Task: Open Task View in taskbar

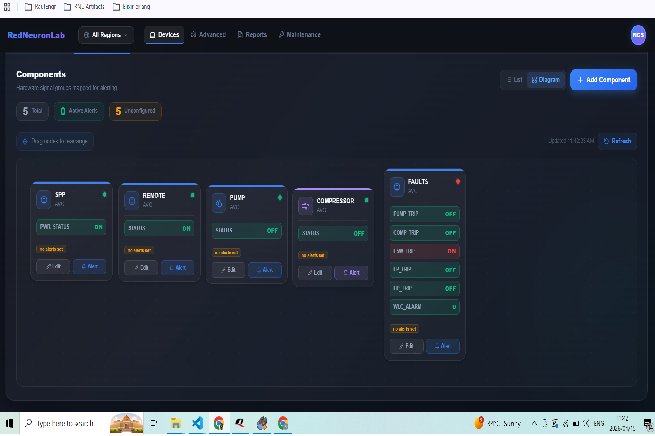Action: (x=154, y=423)
